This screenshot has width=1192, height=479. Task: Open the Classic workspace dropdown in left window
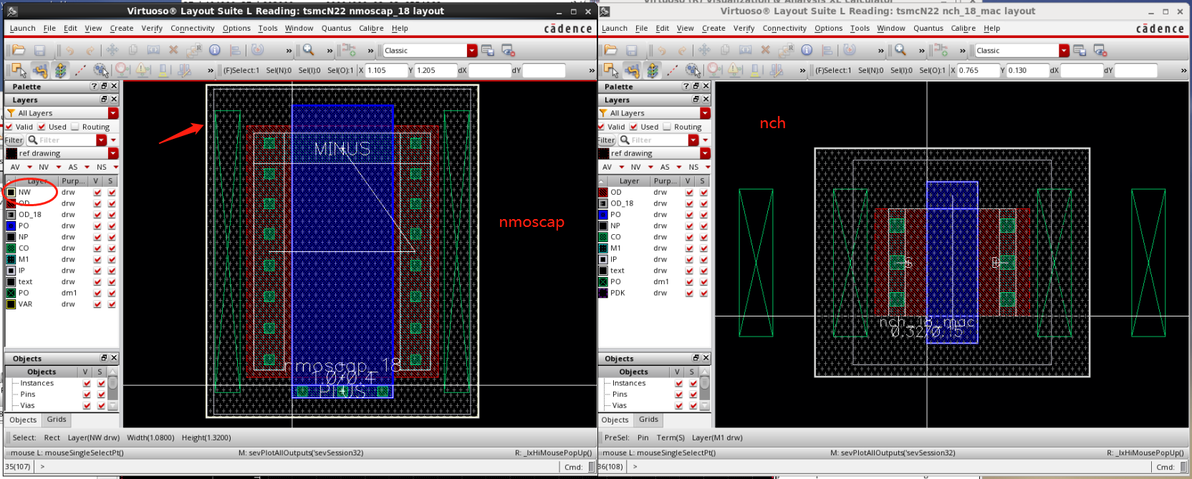click(x=472, y=50)
